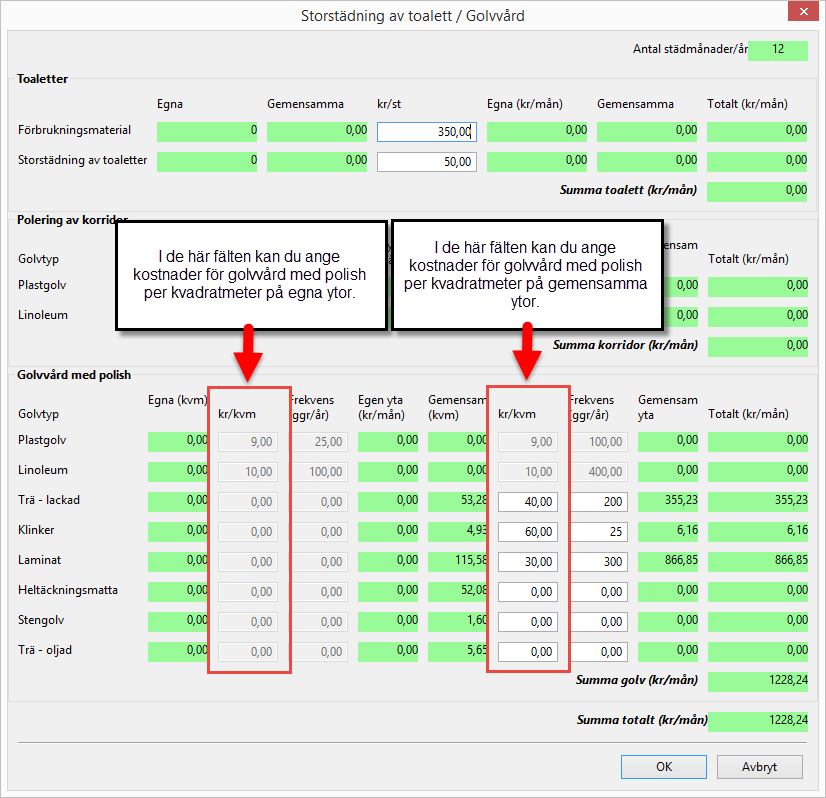Select the Summa toalett (kr/mån) value
This screenshot has height=798, width=826.
[757, 191]
